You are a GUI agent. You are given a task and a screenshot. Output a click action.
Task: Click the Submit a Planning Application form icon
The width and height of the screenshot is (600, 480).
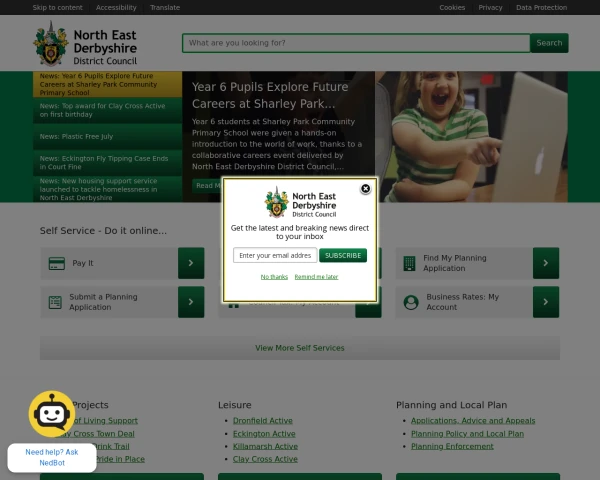point(55,302)
